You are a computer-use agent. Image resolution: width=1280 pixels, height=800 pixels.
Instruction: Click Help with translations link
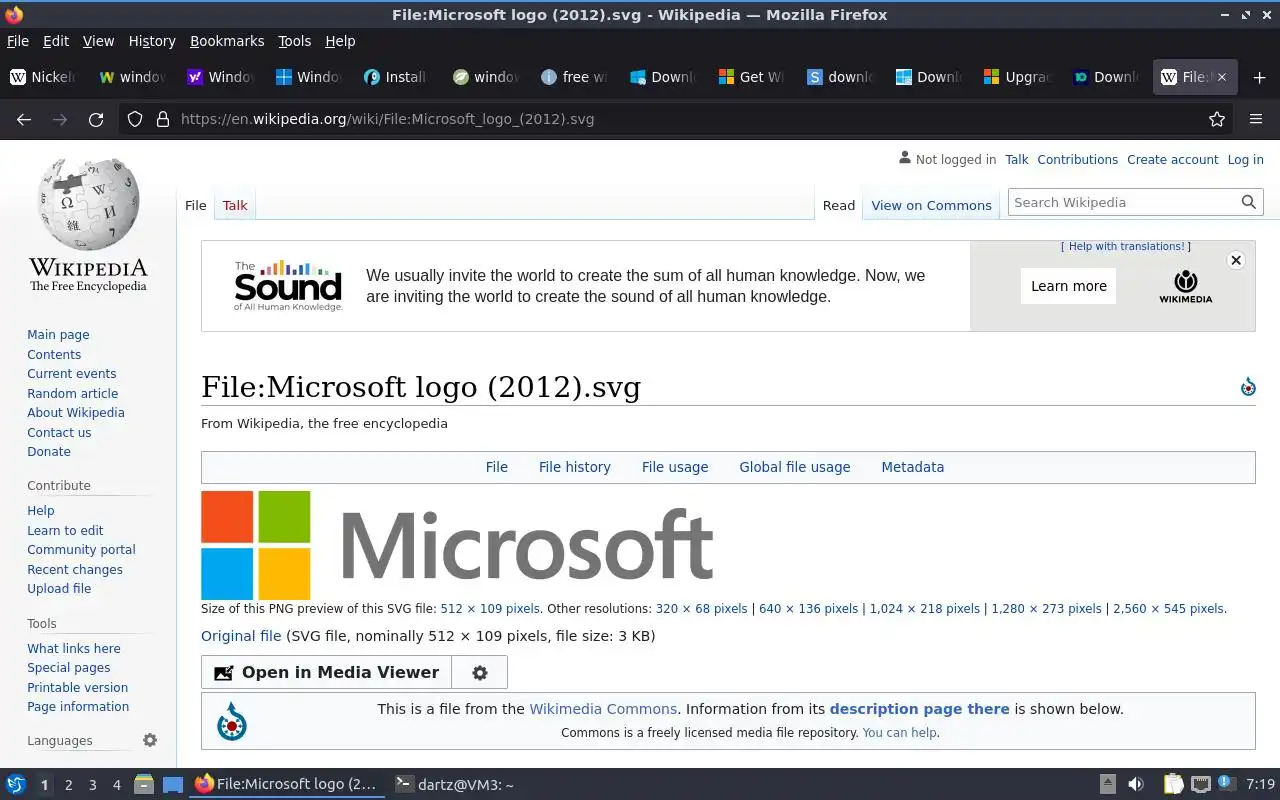click(x=1126, y=246)
